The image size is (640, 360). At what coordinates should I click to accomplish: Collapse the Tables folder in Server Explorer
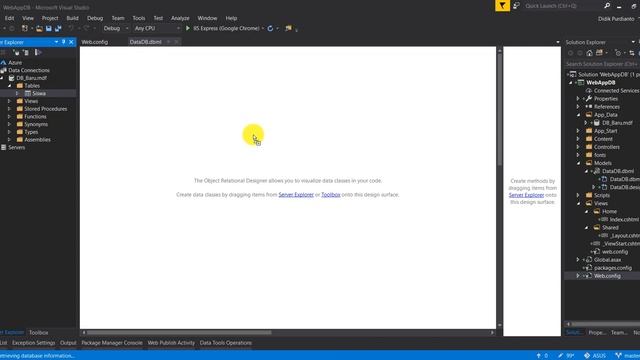tap(9, 86)
